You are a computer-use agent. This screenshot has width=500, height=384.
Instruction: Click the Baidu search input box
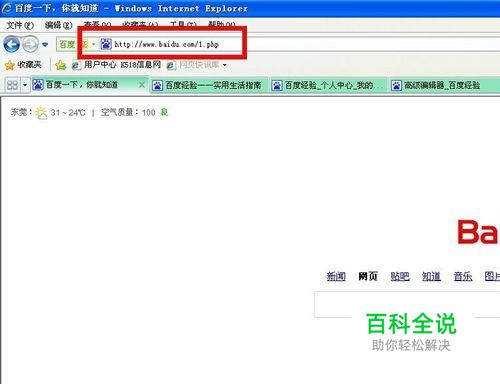click(407, 304)
